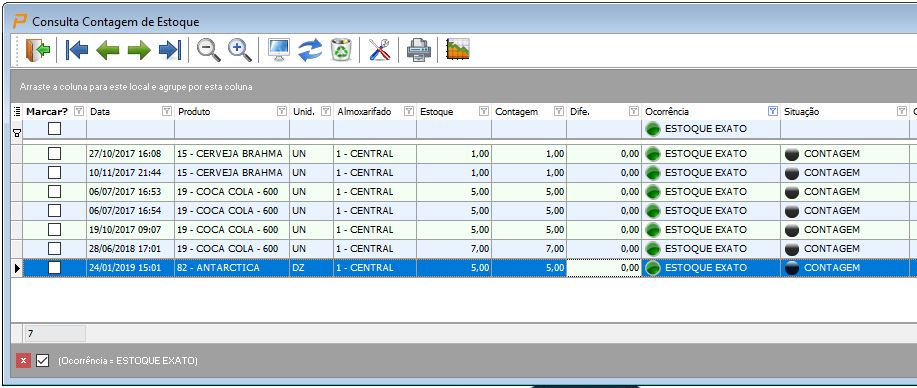Mark the 24/01/2019 ANTARCTICA row checkbox

click(x=54, y=267)
